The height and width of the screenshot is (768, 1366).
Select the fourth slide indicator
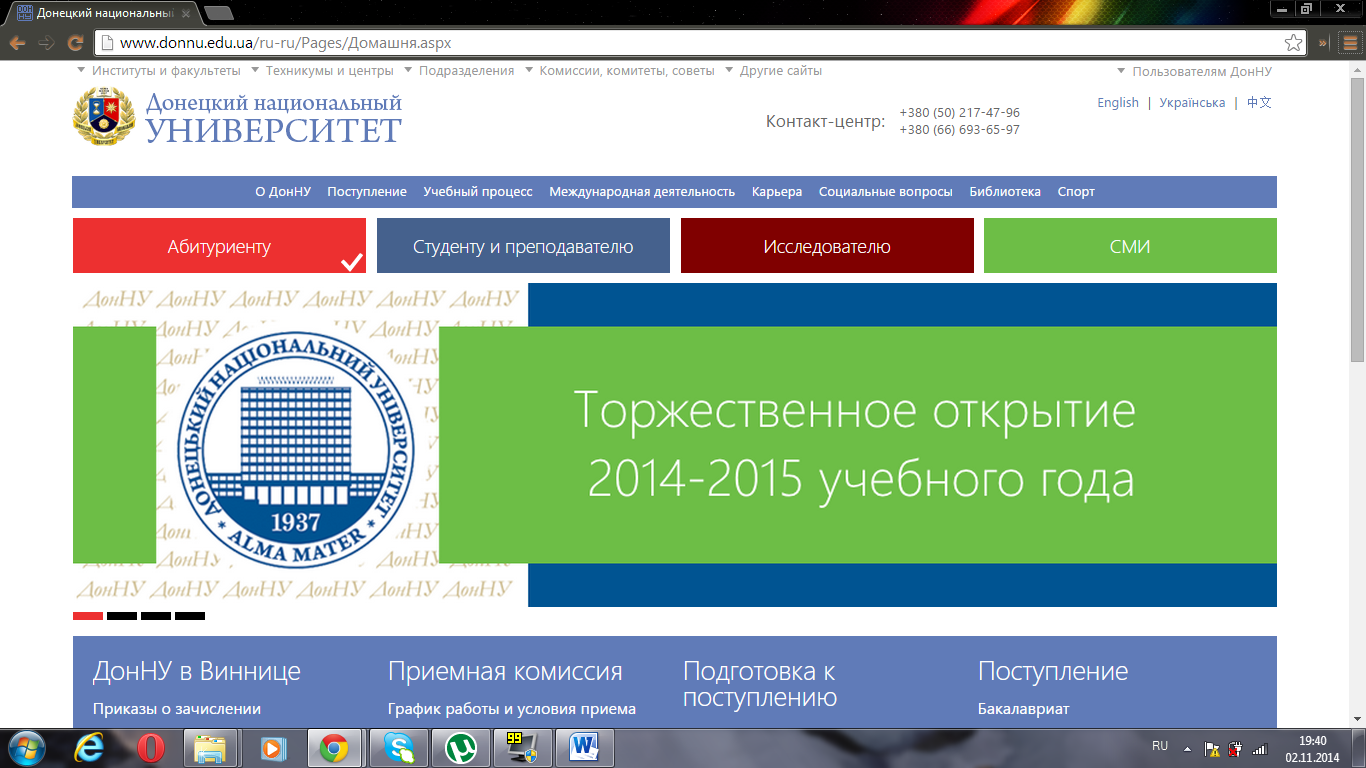(190, 616)
